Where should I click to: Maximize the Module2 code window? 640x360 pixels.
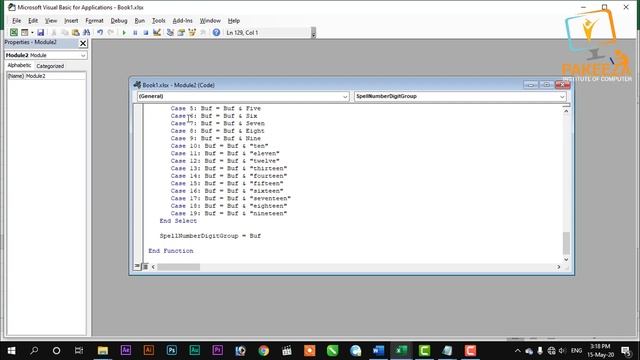[x=546, y=84]
